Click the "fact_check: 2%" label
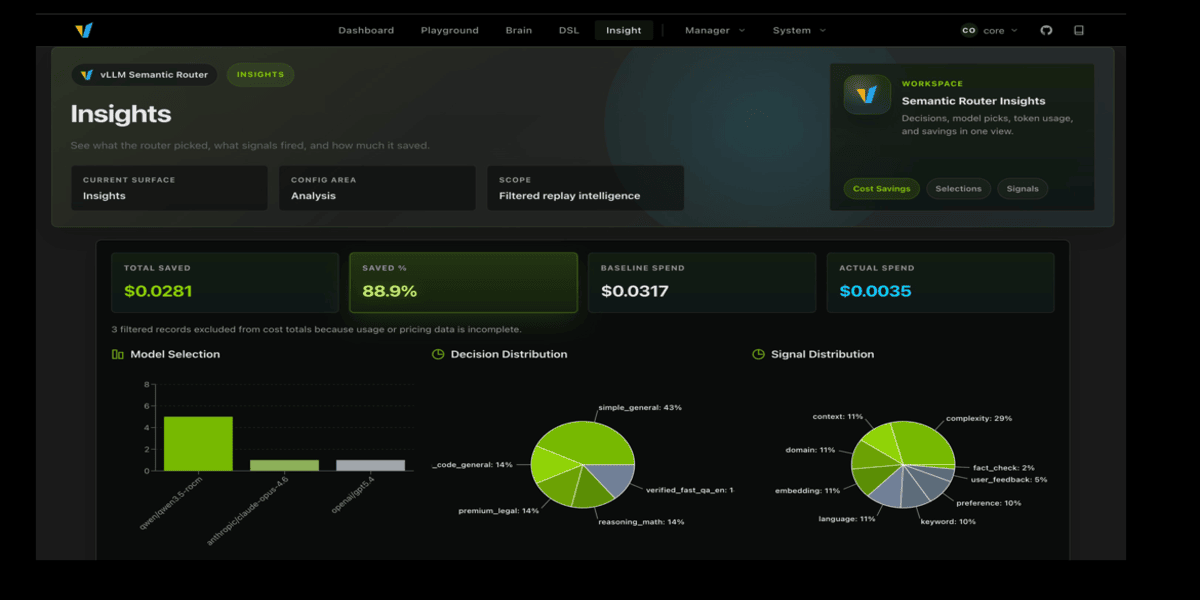 coord(1004,468)
